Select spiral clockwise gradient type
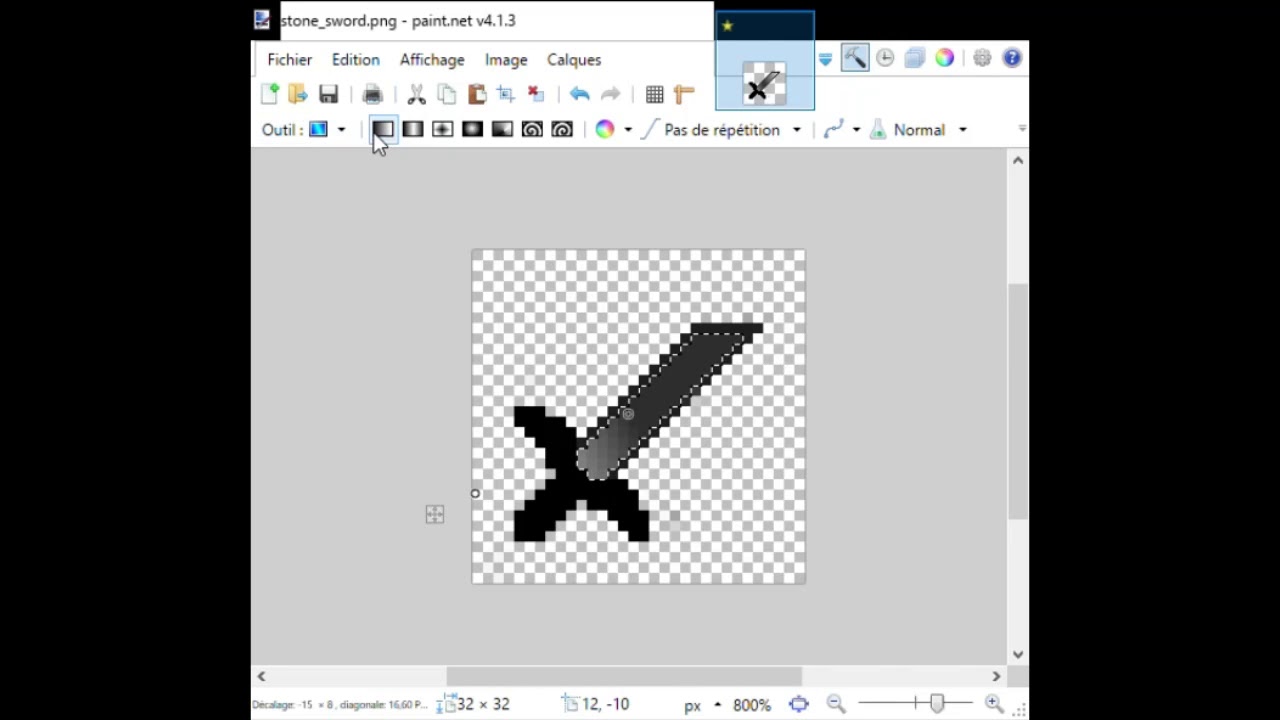The width and height of the screenshot is (1280, 720). click(x=532, y=129)
